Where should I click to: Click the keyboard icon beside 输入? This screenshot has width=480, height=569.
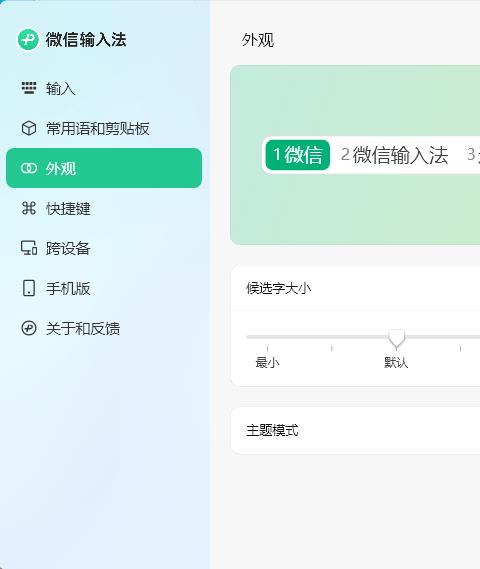(29, 88)
